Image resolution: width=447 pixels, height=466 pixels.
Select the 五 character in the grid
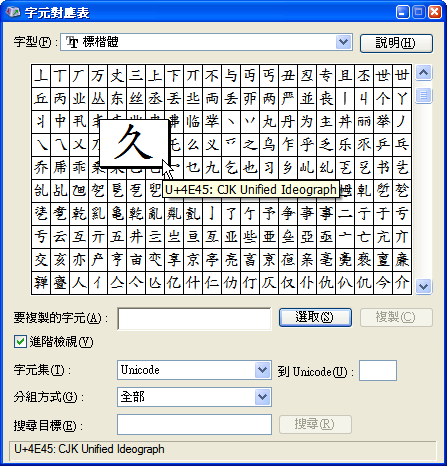coord(117,237)
